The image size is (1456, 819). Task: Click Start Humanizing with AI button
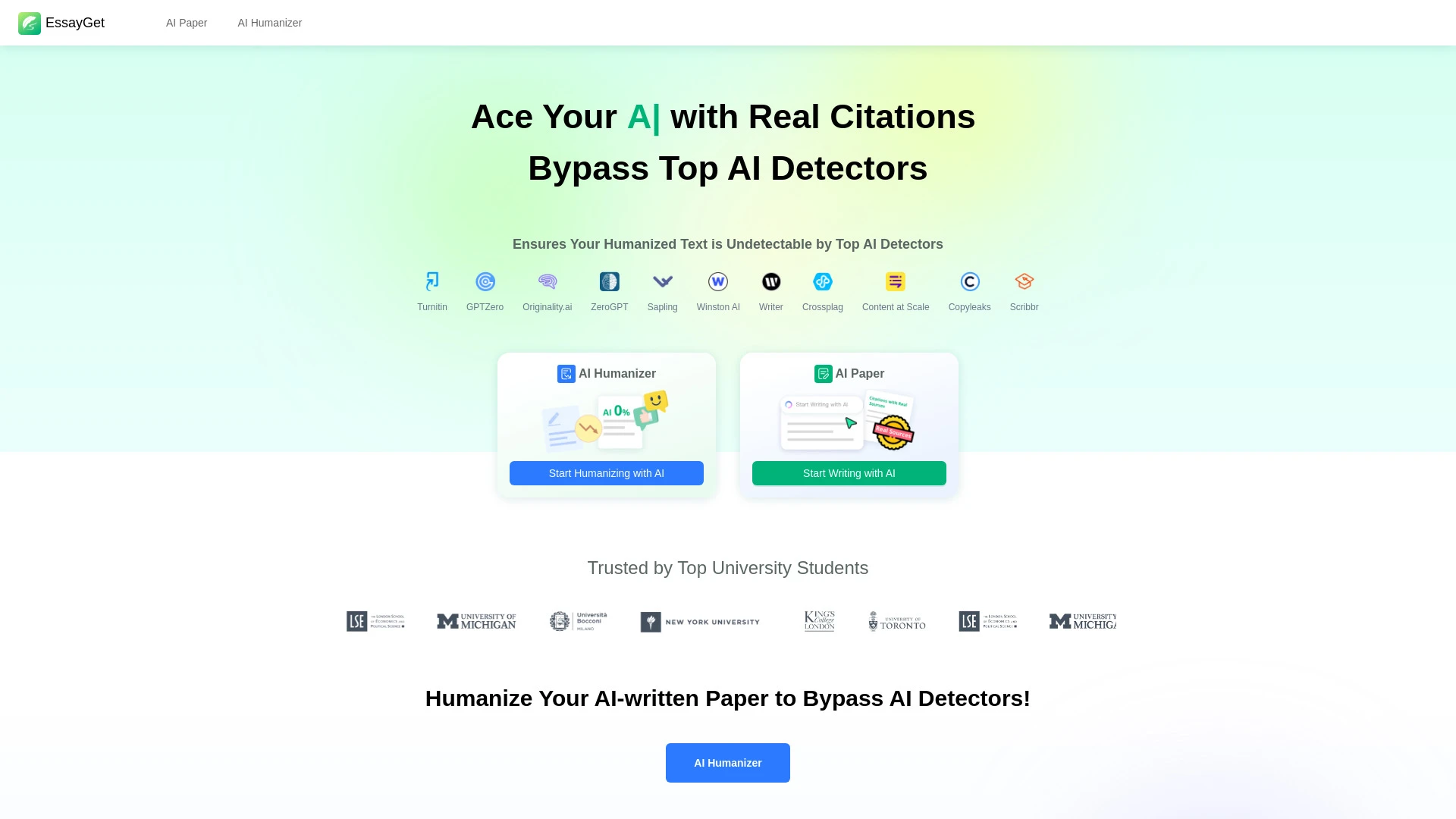pos(606,472)
